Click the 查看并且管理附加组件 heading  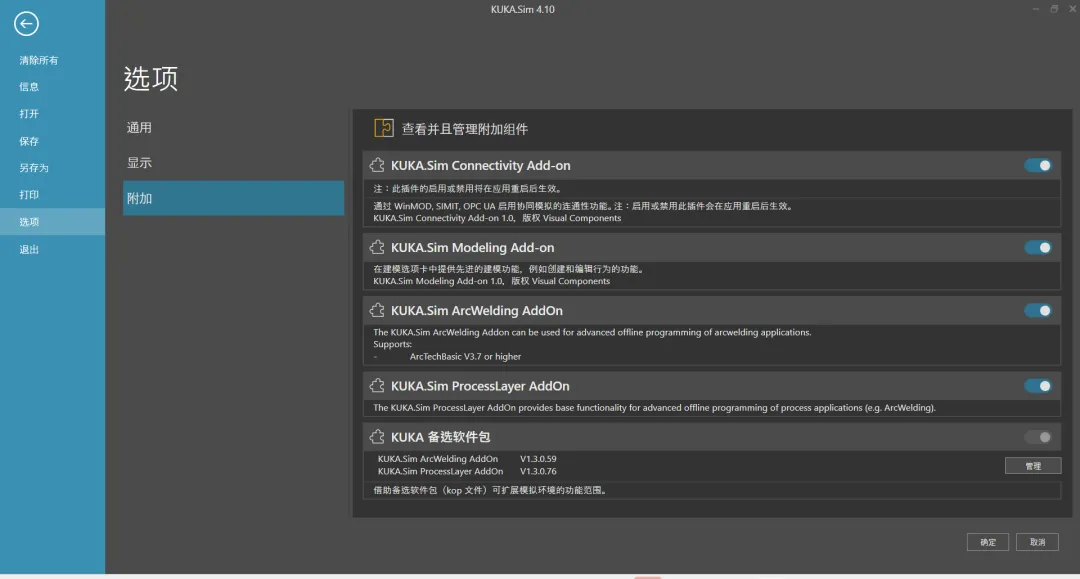pos(465,129)
